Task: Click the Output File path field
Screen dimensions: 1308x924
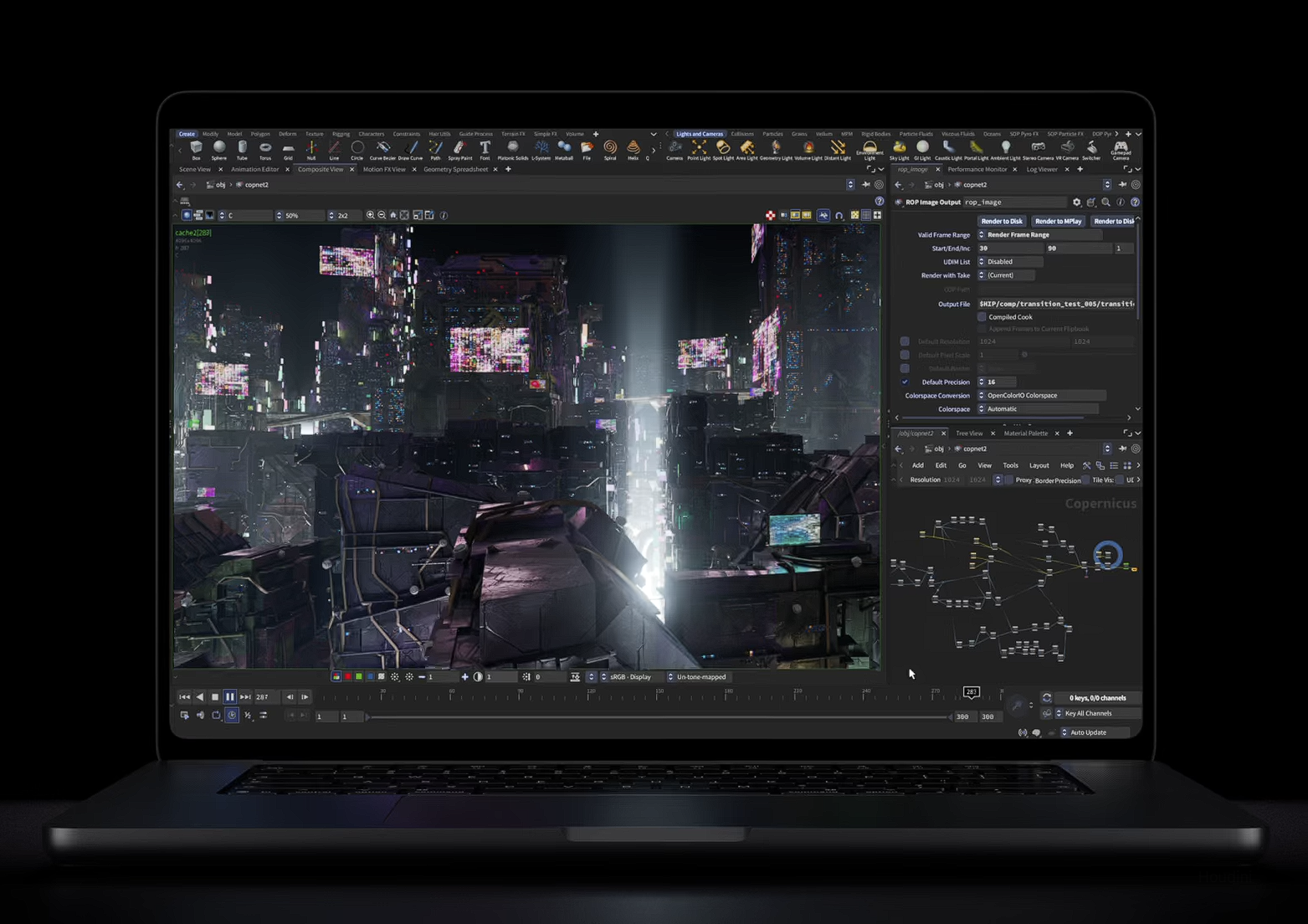Action: 1056,304
